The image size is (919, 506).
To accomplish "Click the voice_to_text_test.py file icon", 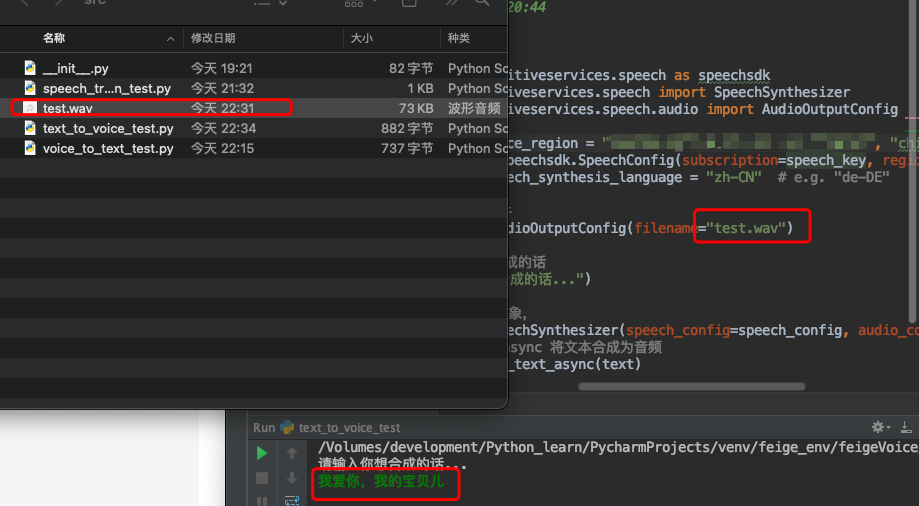I will (30, 148).
